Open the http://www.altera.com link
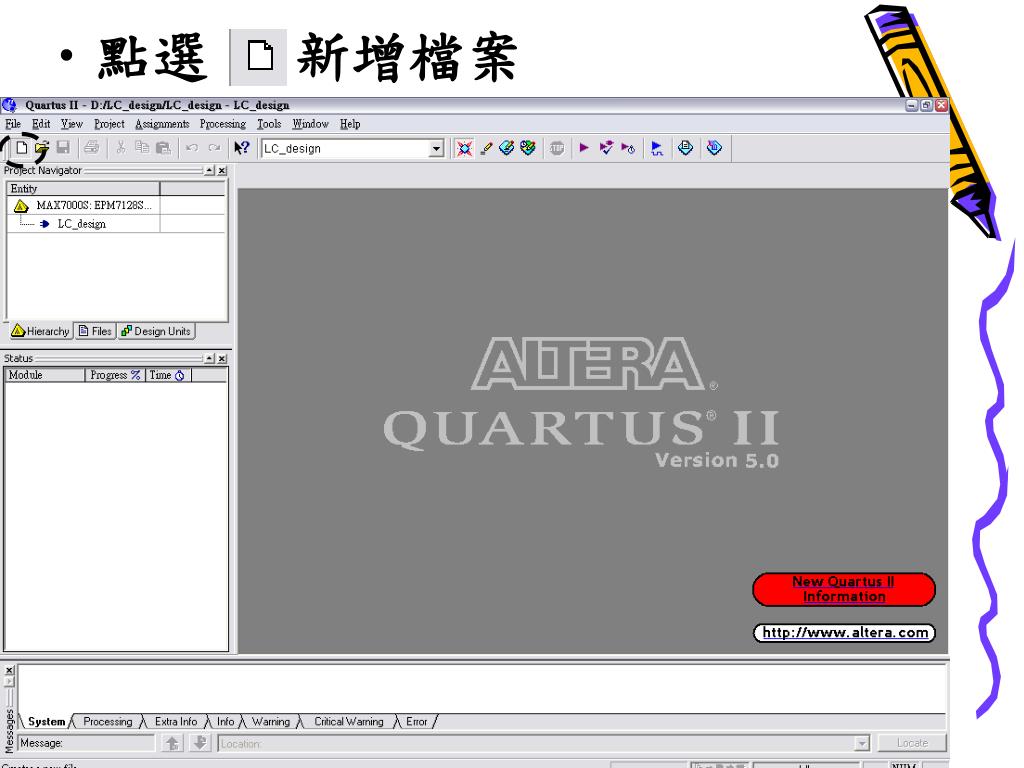The height and width of the screenshot is (768, 1024). [844, 633]
